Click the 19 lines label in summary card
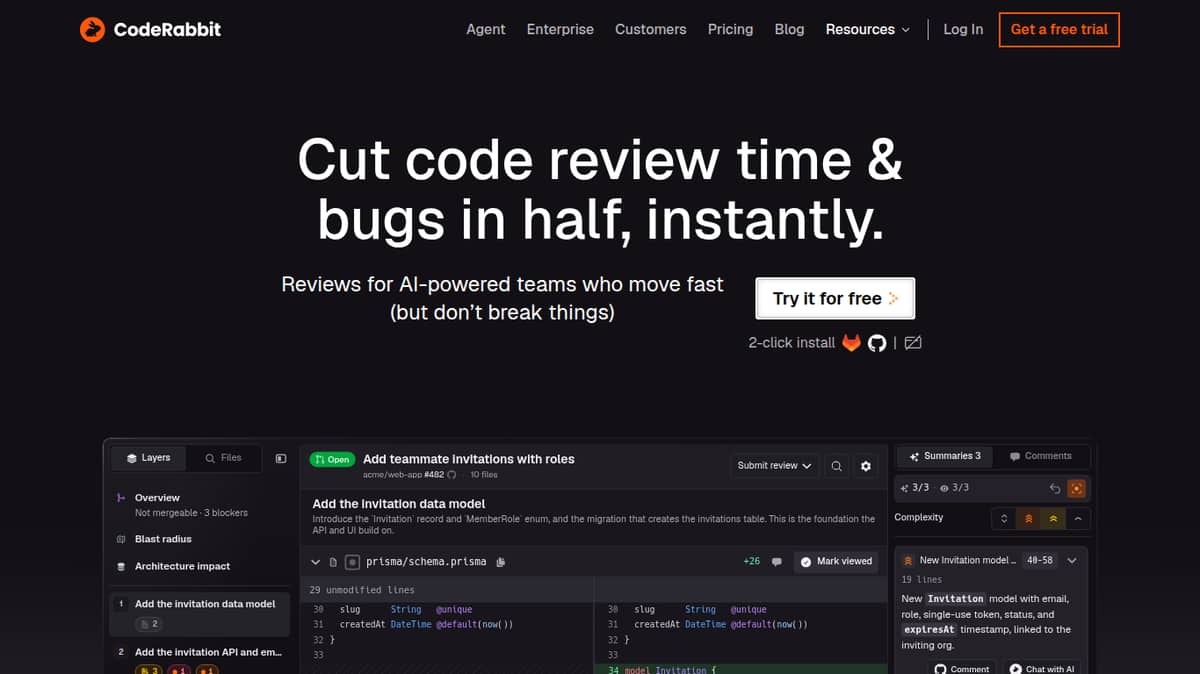The width and height of the screenshot is (1200, 674). tap(921, 580)
